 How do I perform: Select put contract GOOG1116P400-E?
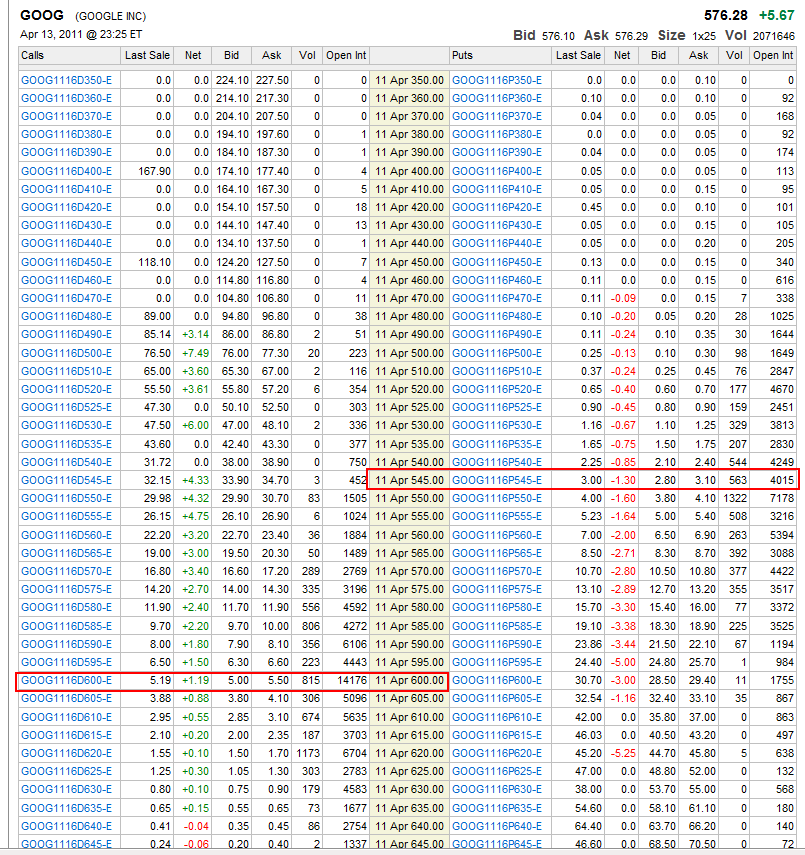coord(497,171)
